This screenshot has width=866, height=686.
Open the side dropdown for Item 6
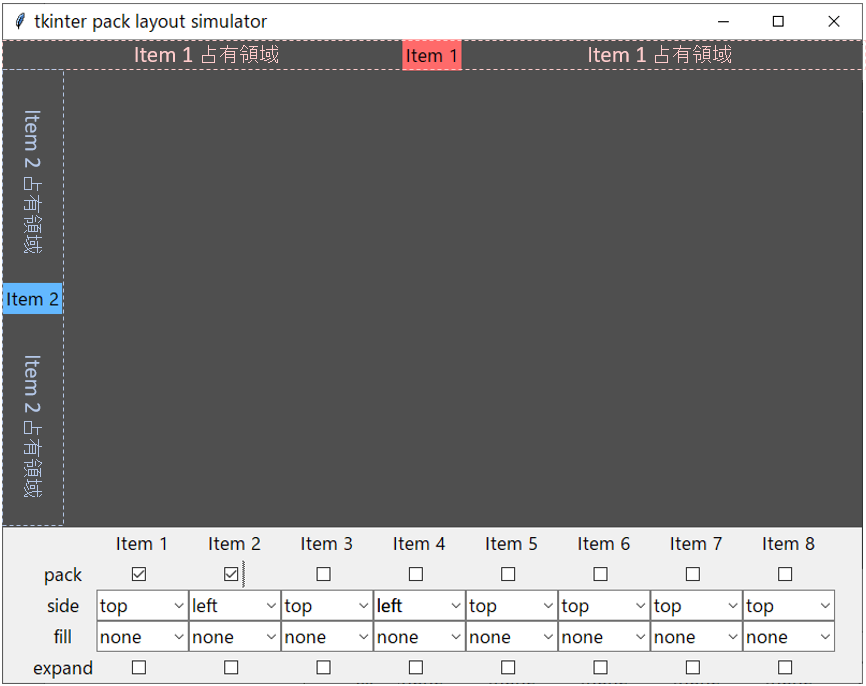pyautogui.click(x=604, y=606)
